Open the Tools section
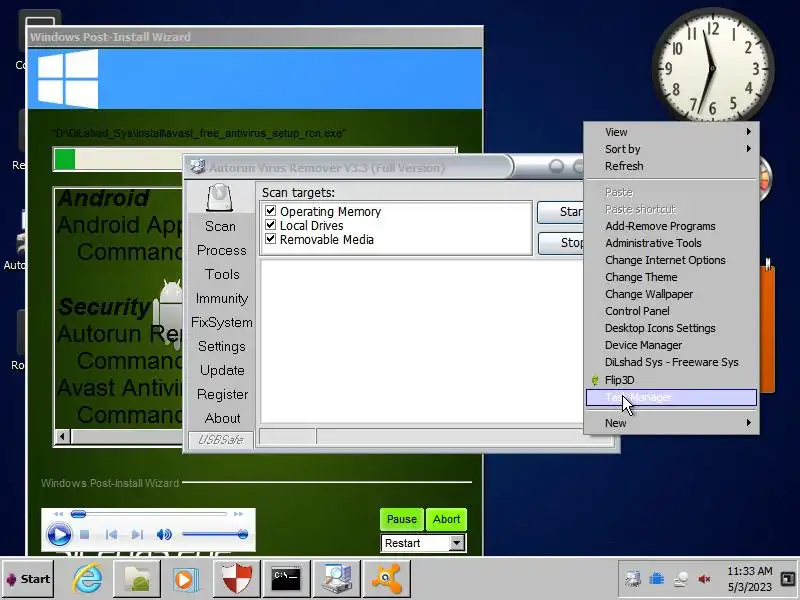This screenshot has height=600, width=800. coord(222,274)
